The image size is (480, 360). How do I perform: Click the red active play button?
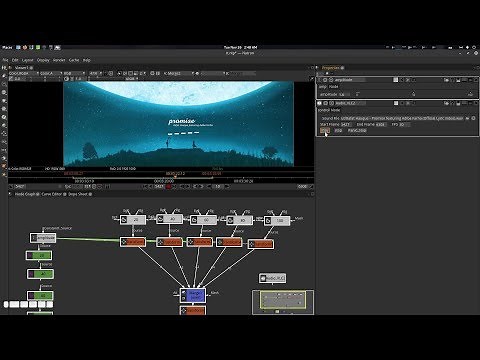click(168, 187)
